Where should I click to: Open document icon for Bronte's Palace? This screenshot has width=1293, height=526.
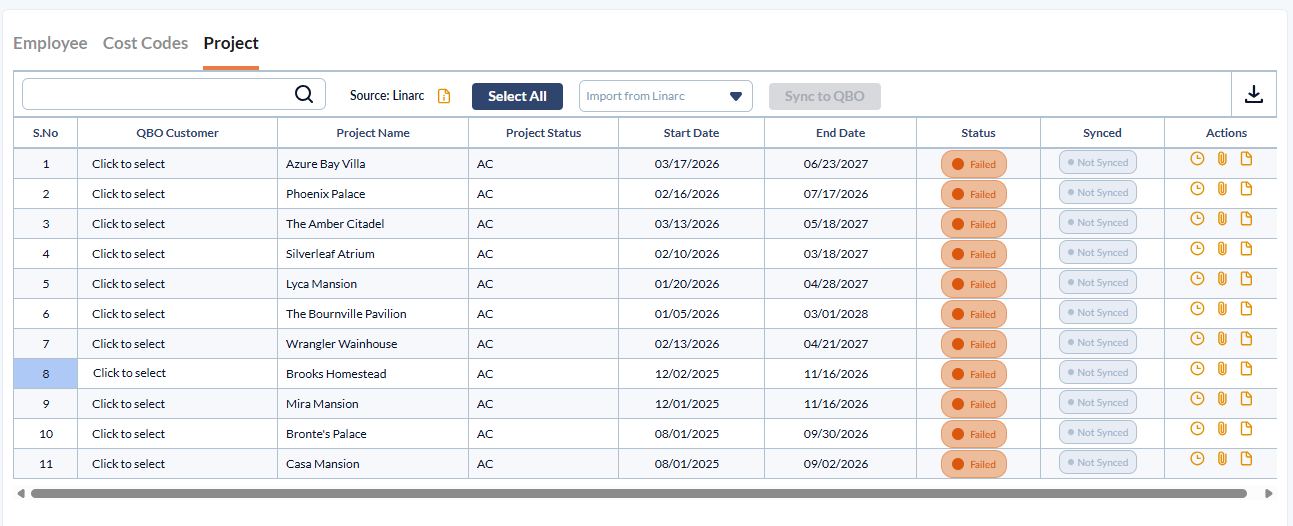[1246, 428]
